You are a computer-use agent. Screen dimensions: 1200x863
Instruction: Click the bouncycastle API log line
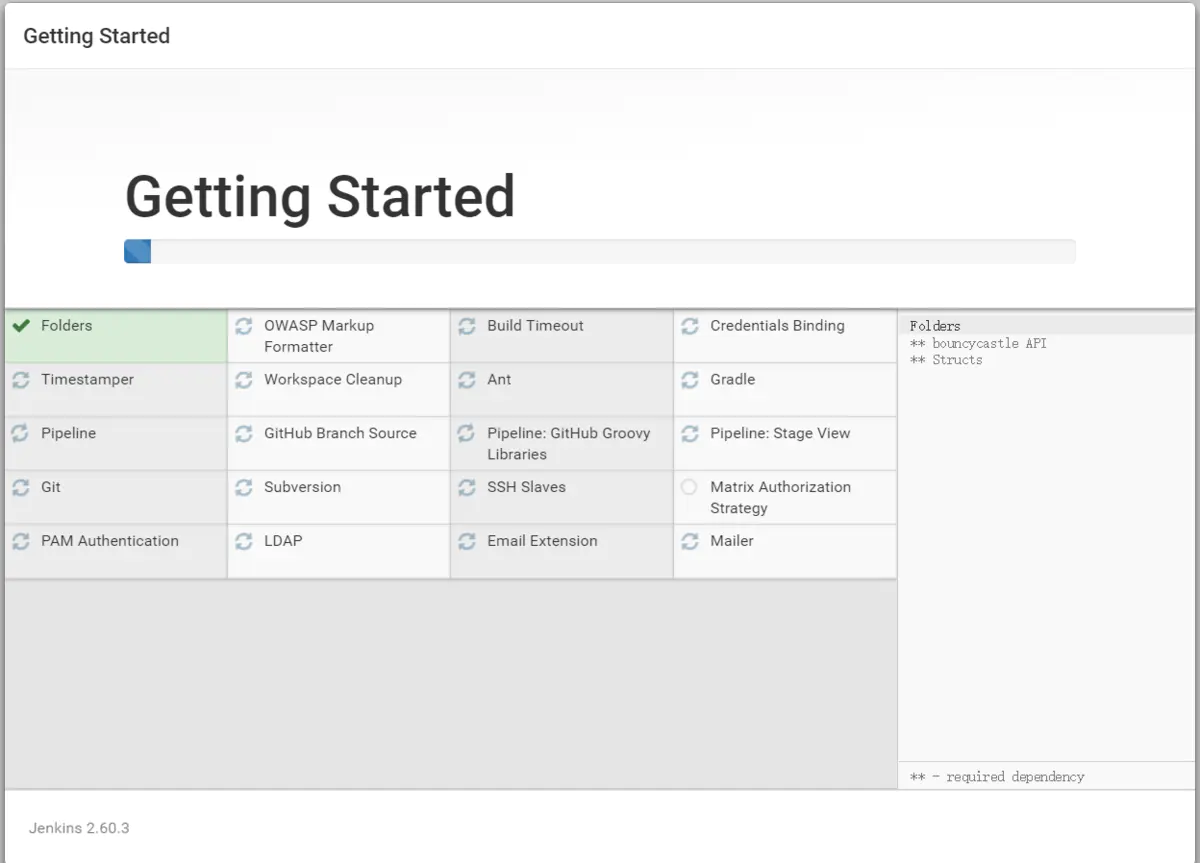pyautogui.click(x=978, y=343)
